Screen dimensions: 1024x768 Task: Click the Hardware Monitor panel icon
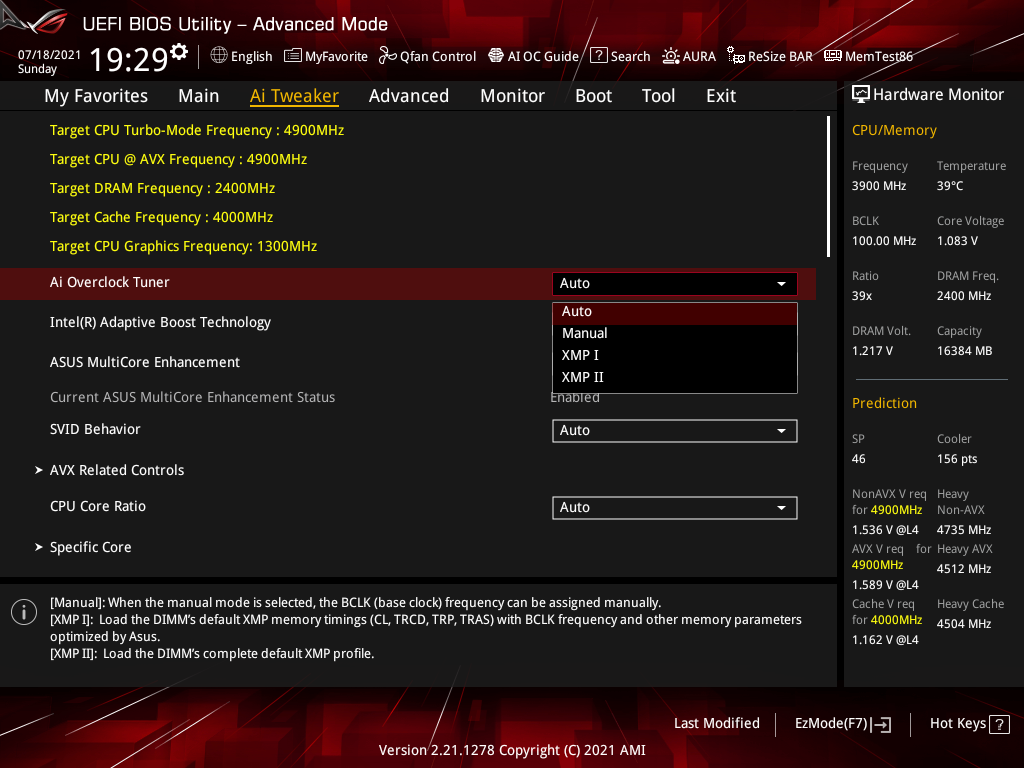point(862,93)
